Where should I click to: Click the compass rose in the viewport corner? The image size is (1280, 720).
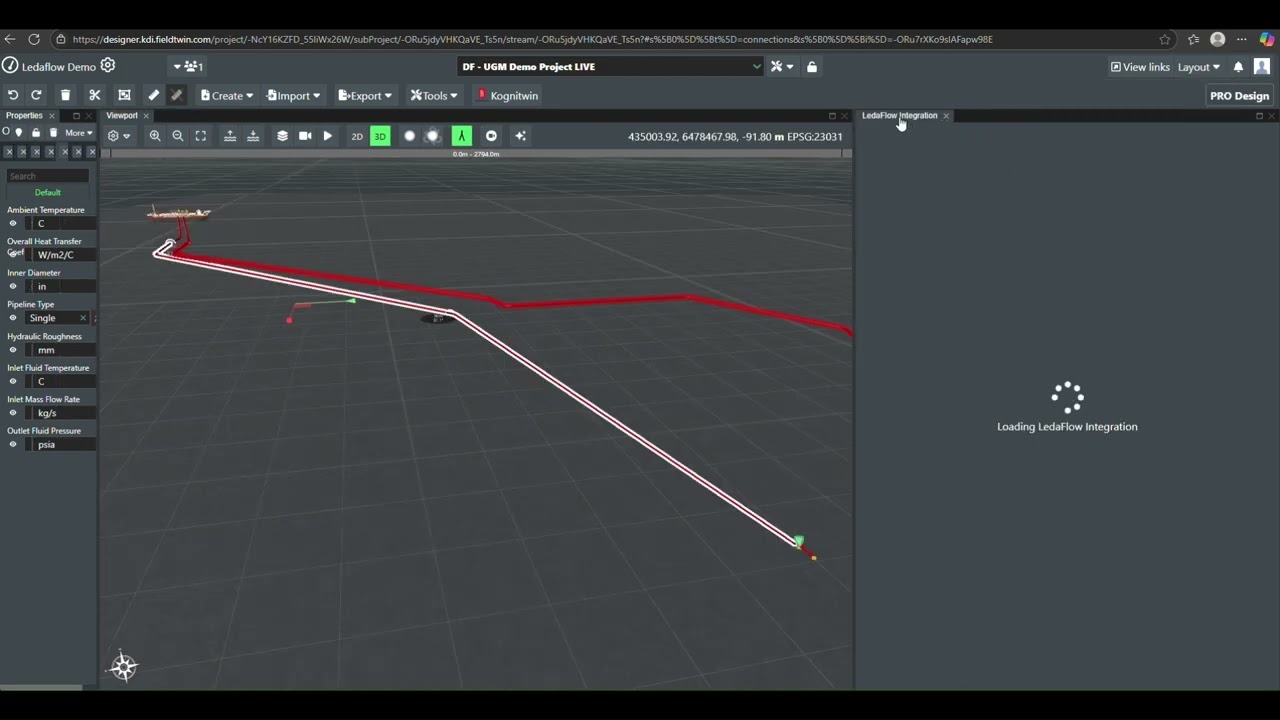(124, 667)
